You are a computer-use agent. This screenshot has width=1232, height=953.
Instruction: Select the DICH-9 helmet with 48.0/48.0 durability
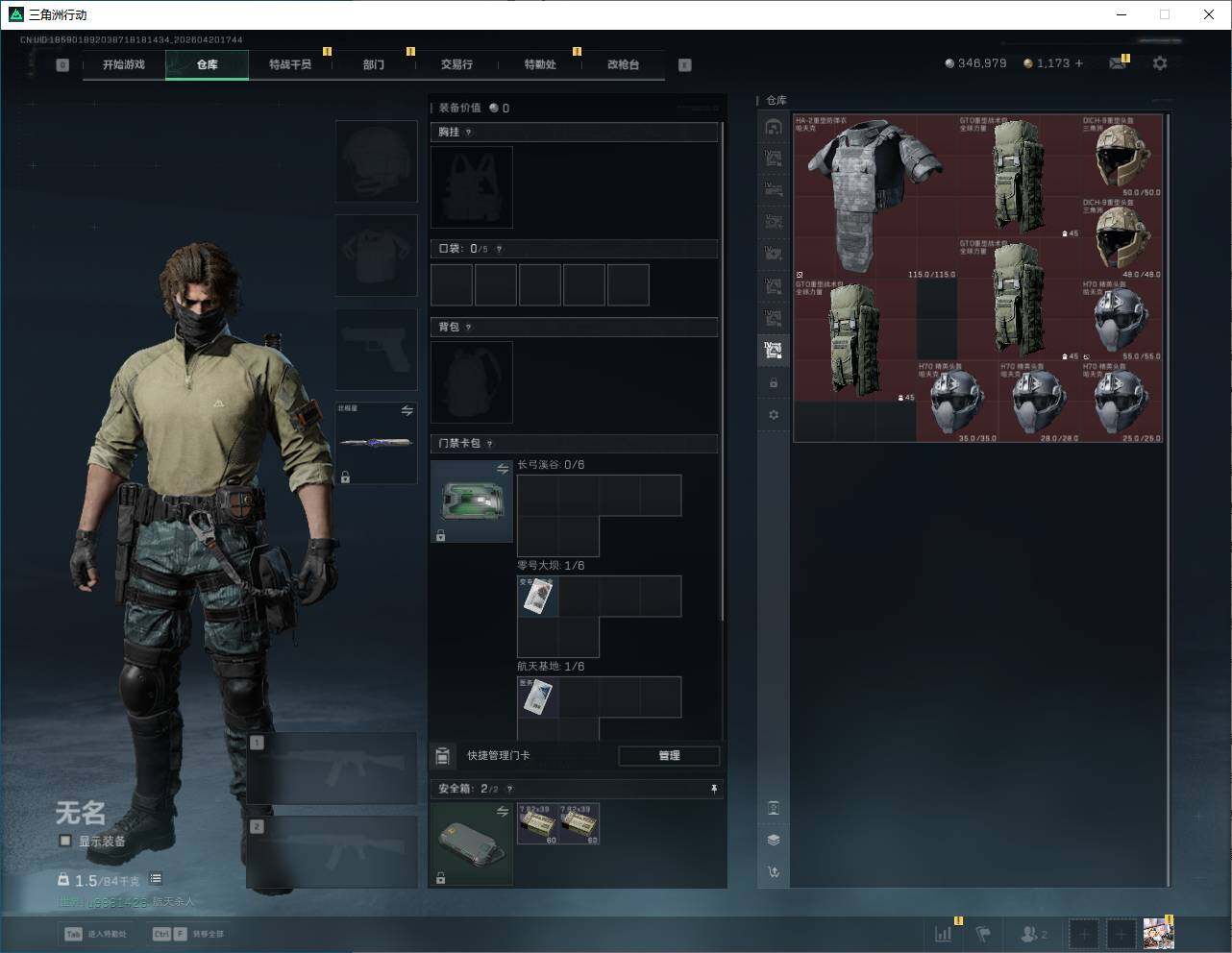tap(1121, 238)
